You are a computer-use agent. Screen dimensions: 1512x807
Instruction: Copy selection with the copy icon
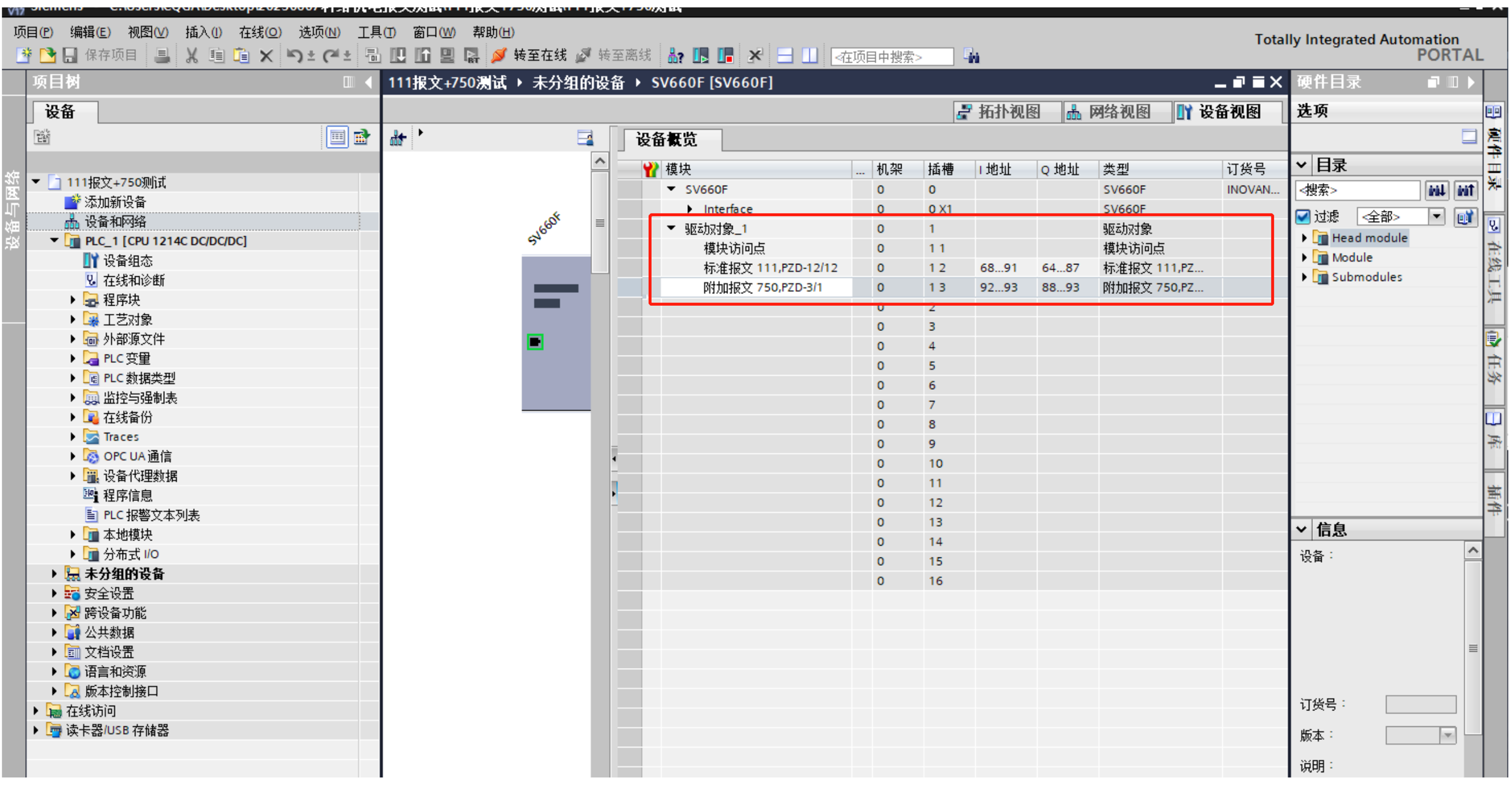click(x=216, y=56)
